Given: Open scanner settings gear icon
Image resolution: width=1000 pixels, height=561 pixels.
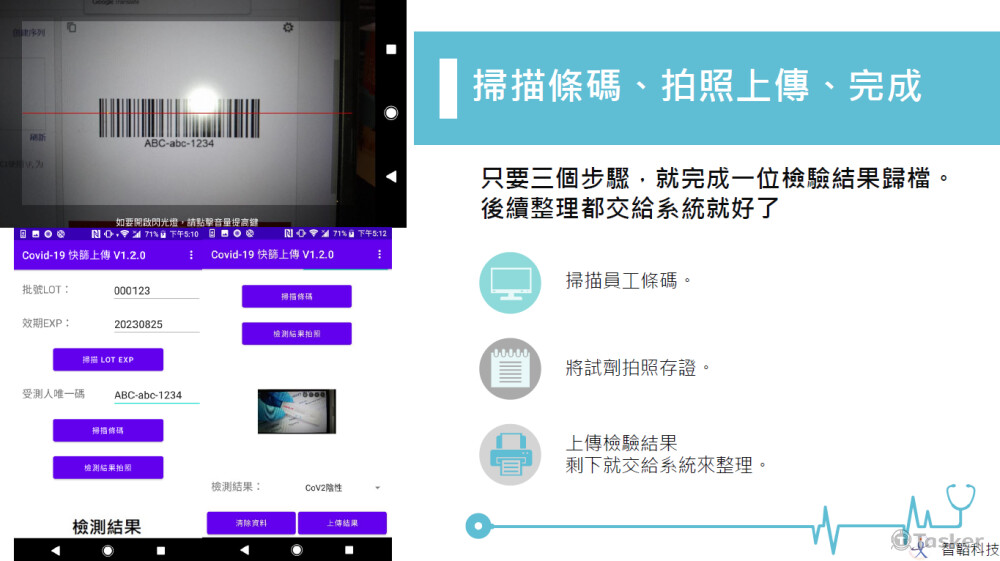Looking at the screenshot, I should coord(288,28).
